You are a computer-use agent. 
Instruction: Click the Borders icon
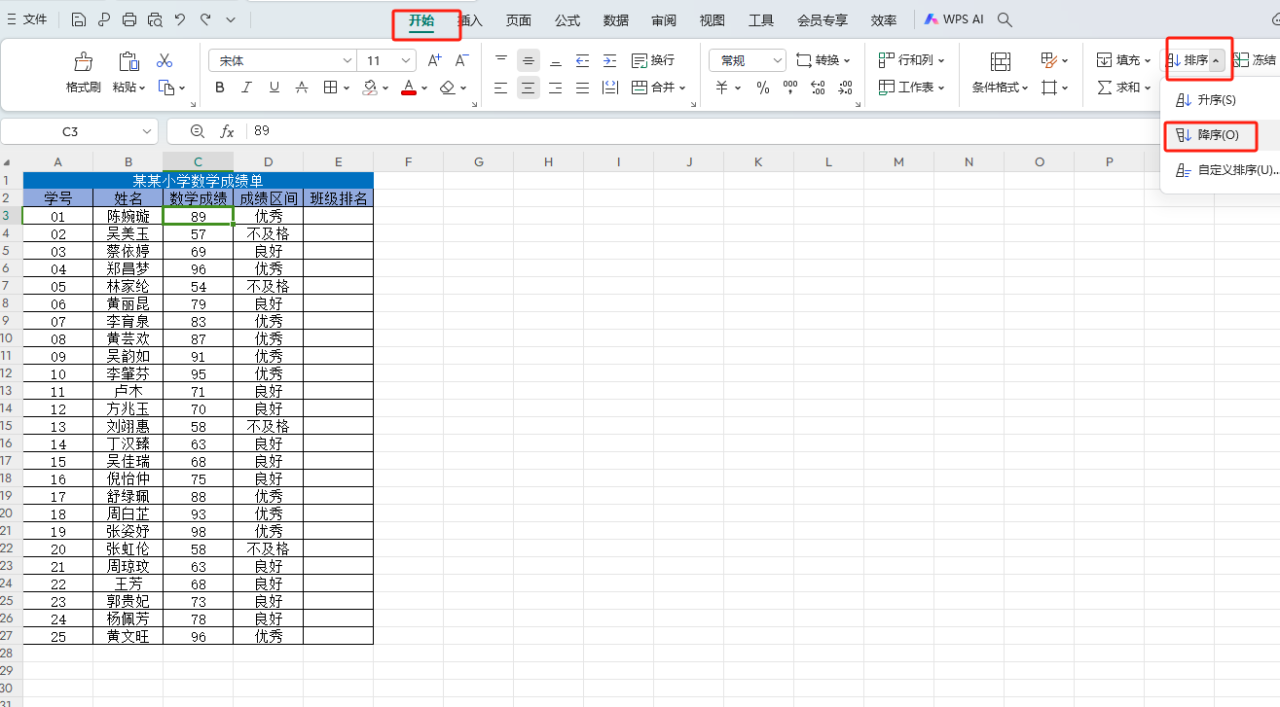point(330,88)
